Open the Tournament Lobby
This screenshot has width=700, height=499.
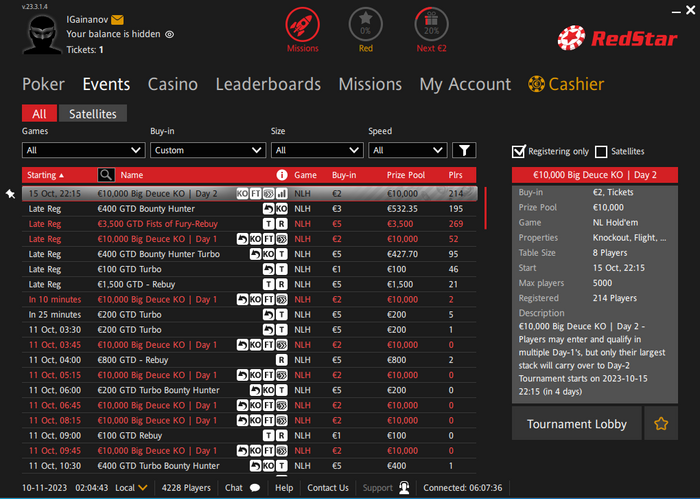point(577,423)
